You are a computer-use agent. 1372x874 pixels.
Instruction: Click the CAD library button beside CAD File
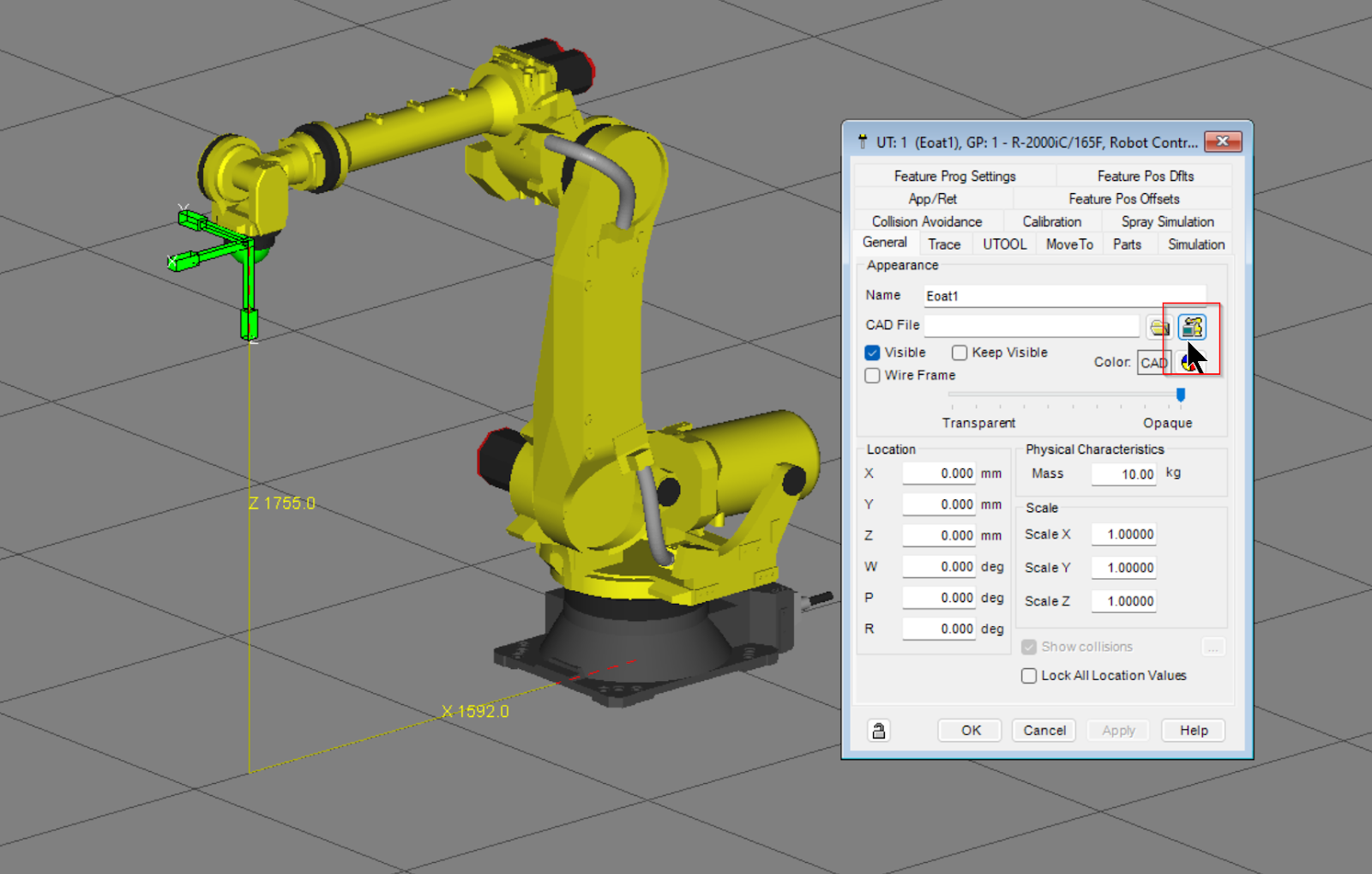1192,327
